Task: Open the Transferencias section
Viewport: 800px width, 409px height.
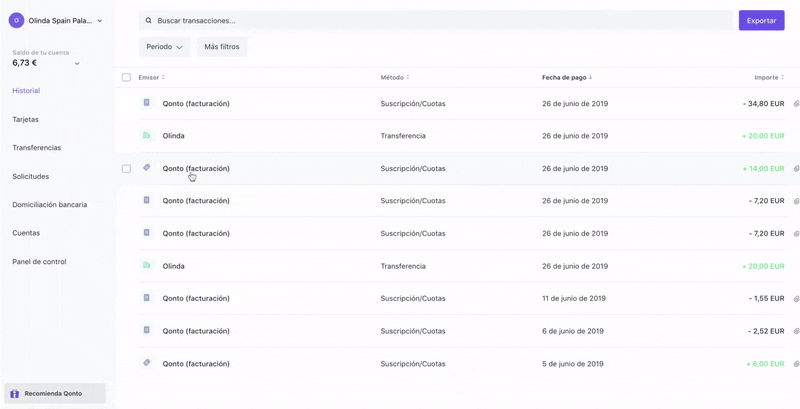Action: click(37, 148)
